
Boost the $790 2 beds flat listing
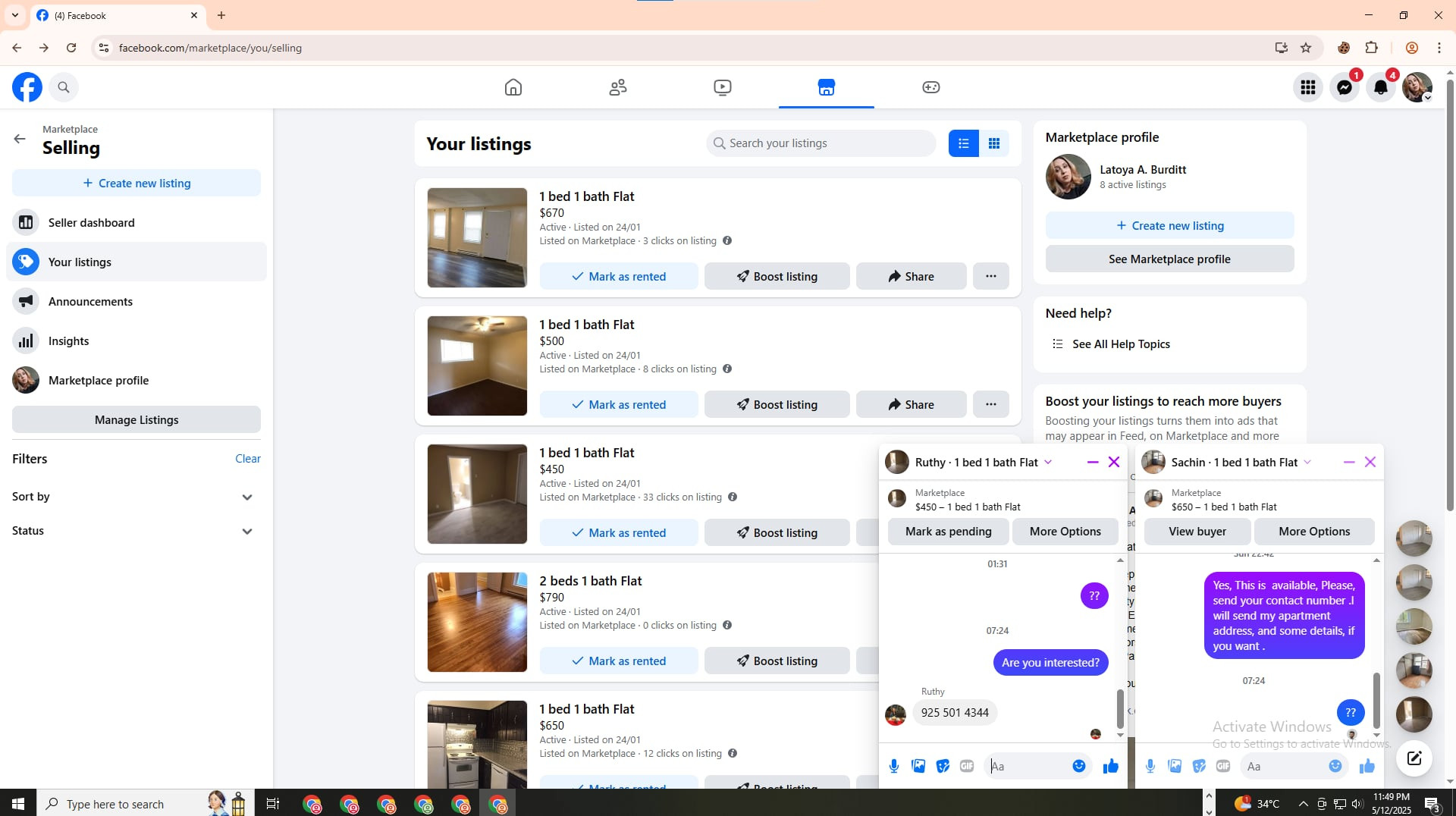[777, 661]
